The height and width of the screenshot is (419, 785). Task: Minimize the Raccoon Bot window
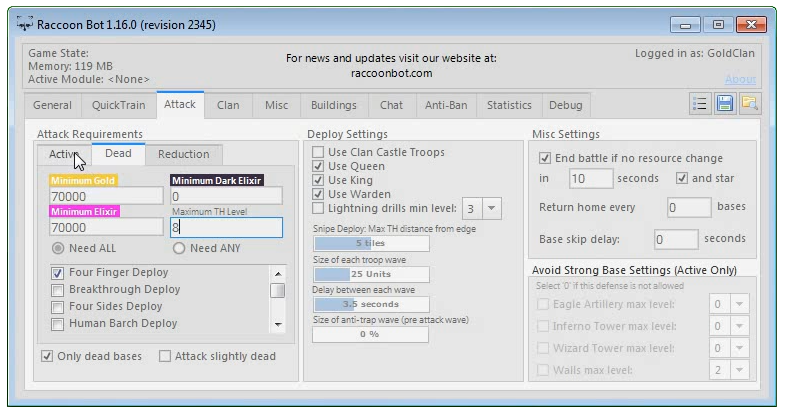pos(685,25)
